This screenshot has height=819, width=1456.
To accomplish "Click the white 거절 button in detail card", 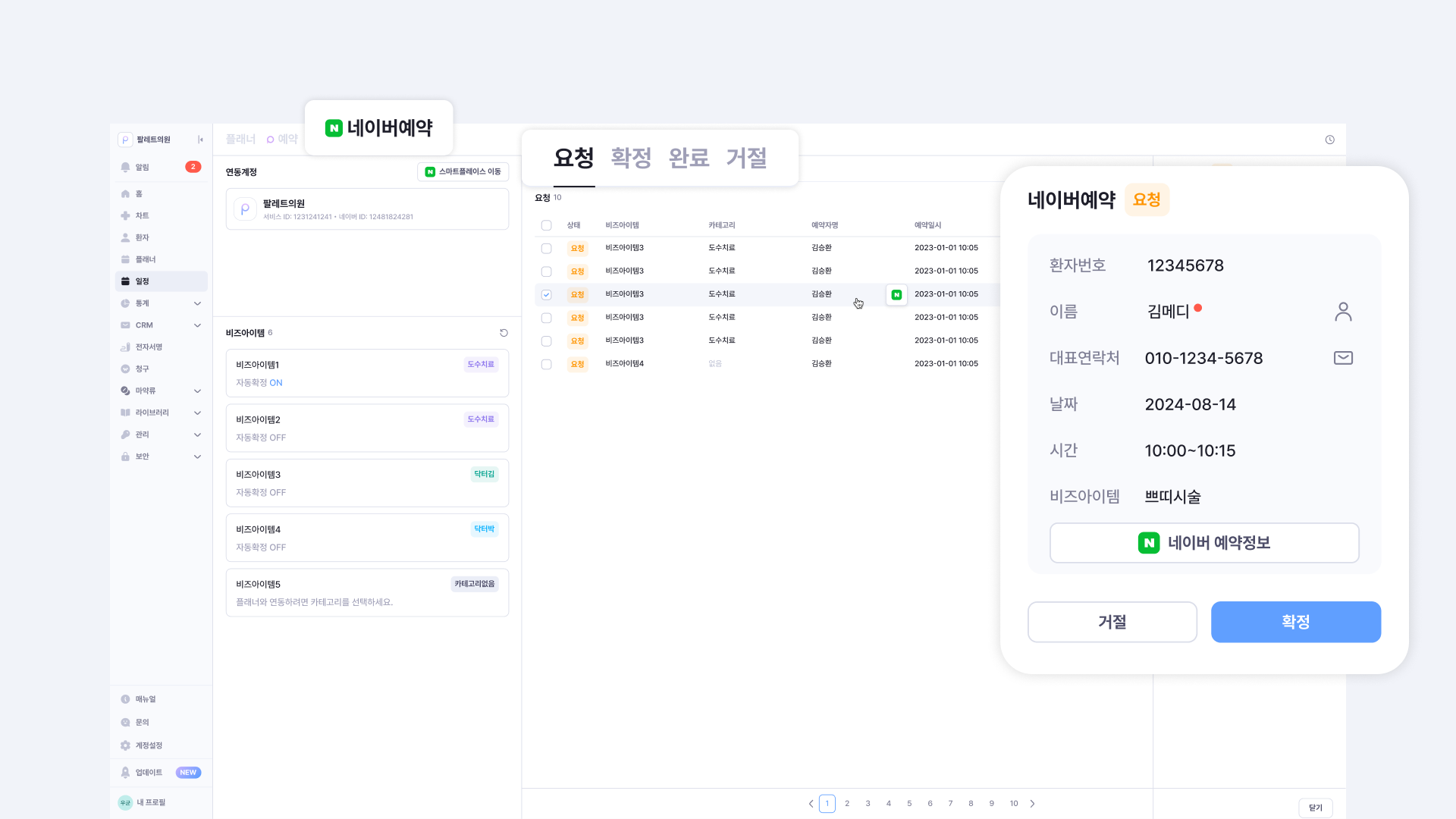I will [x=1112, y=622].
